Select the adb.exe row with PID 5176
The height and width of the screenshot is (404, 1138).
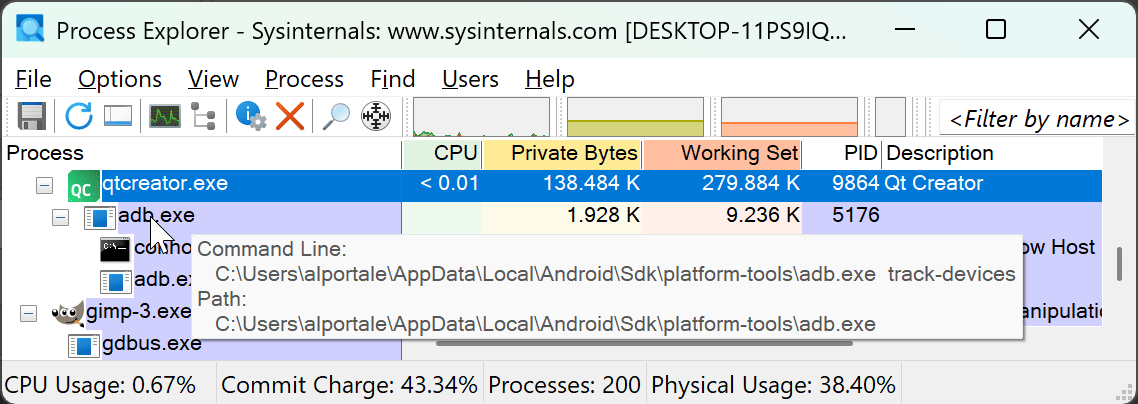click(x=552, y=217)
